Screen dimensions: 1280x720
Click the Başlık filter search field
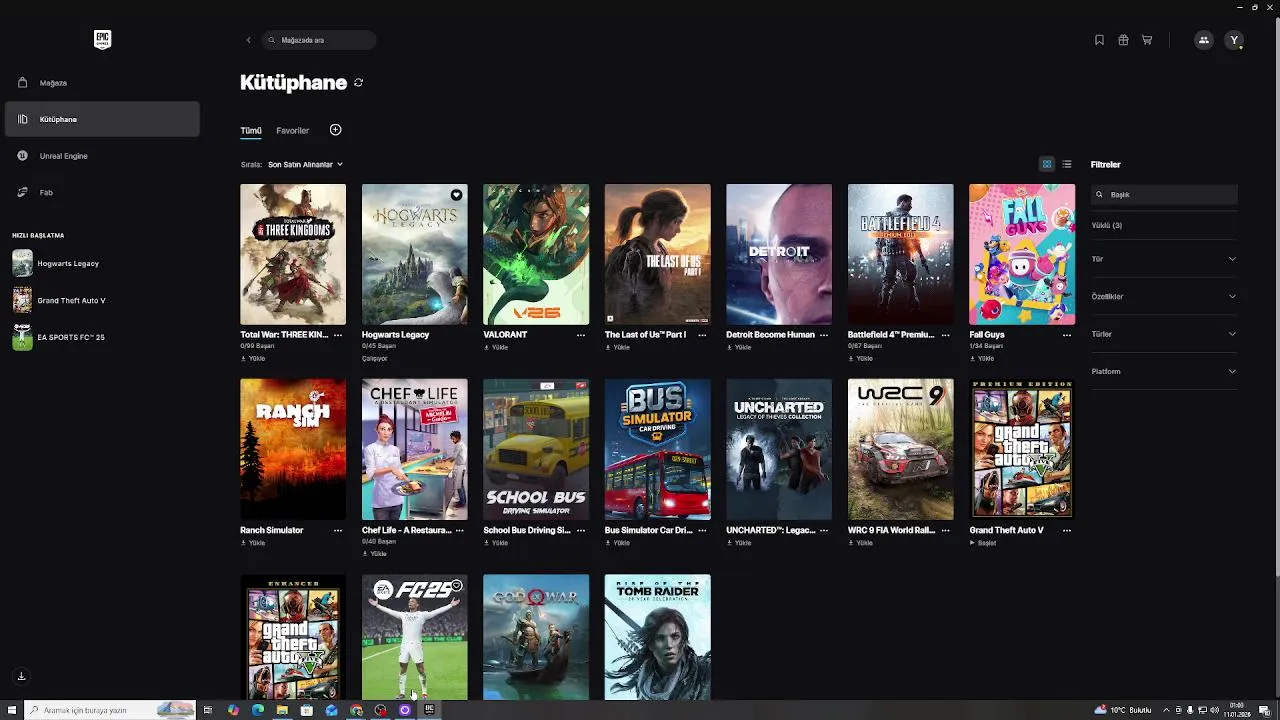click(x=1164, y=195)
